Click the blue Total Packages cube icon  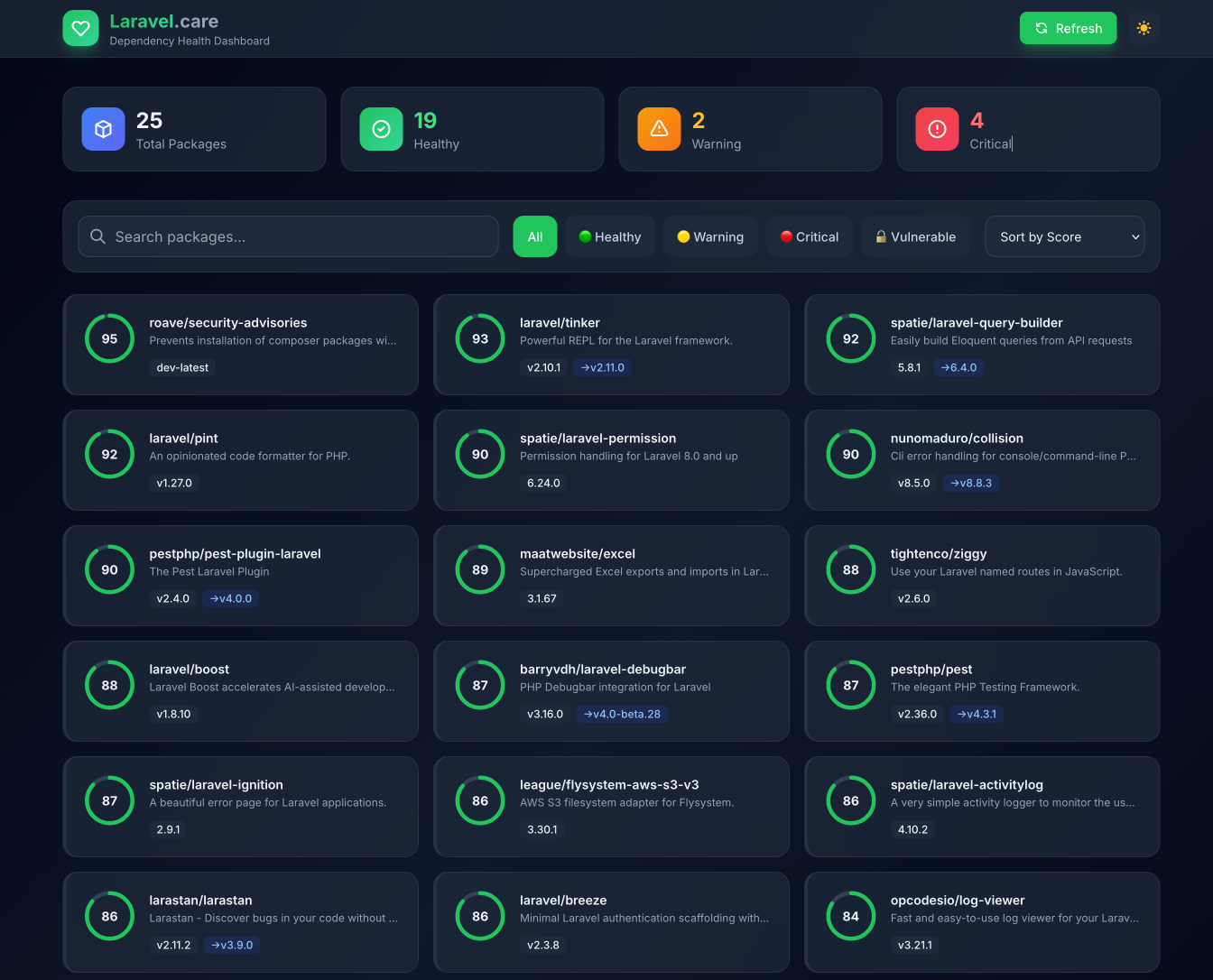pyautogui.click(x=103, y=129)
